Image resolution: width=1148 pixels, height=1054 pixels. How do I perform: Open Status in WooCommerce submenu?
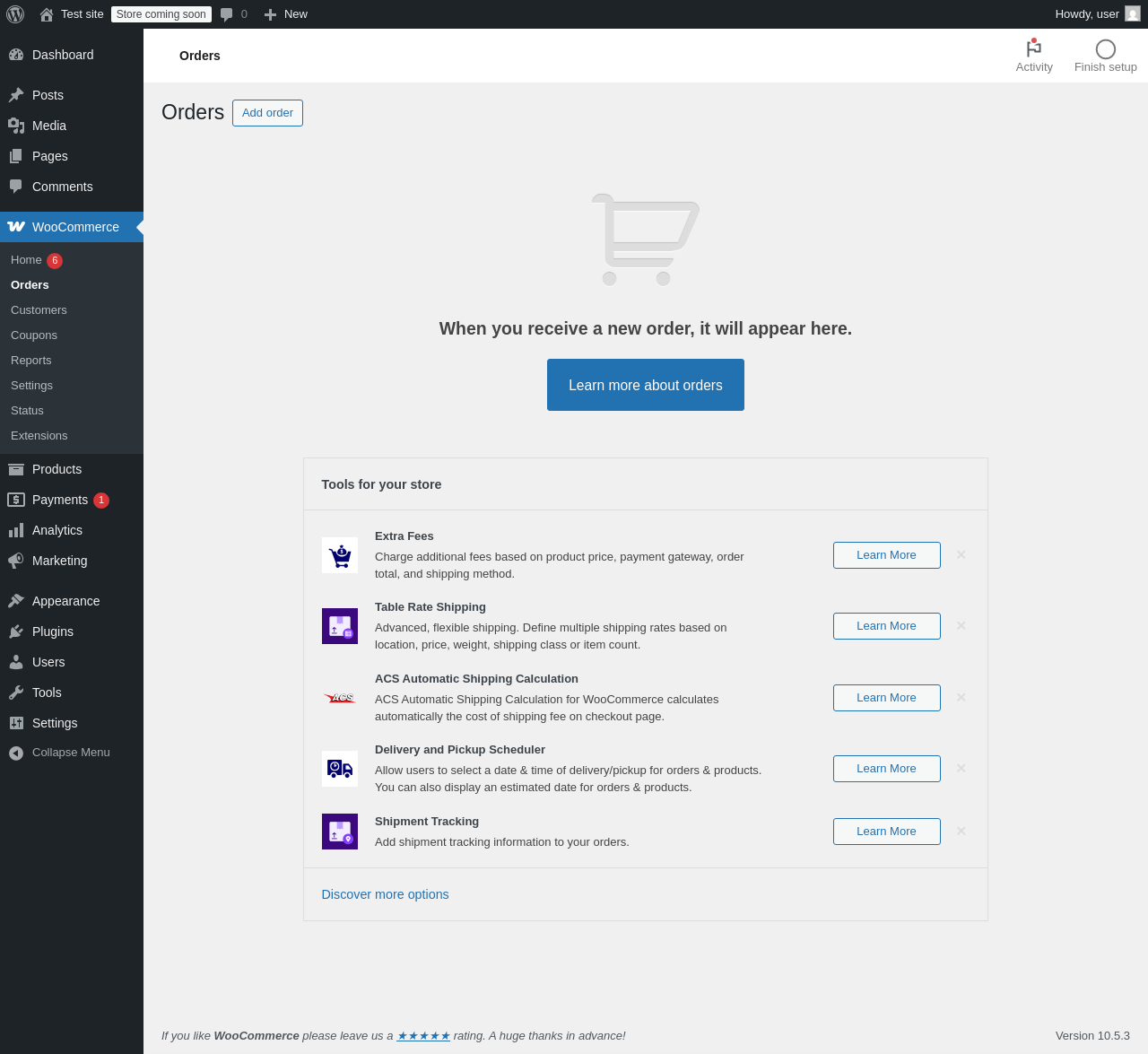[27, 411]
